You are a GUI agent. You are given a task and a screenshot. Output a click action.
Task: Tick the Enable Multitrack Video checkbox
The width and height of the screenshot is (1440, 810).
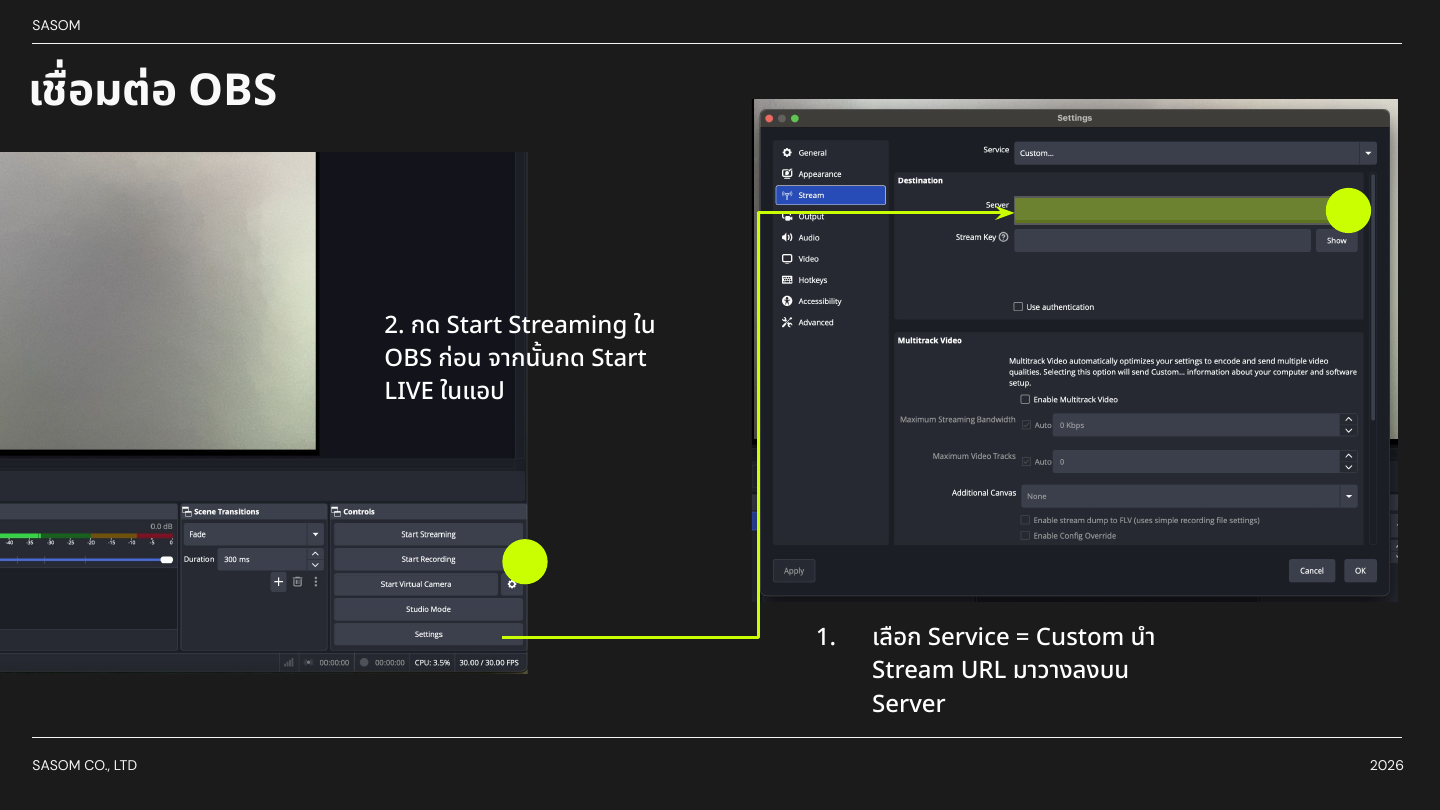click(x=1025, y=399)
